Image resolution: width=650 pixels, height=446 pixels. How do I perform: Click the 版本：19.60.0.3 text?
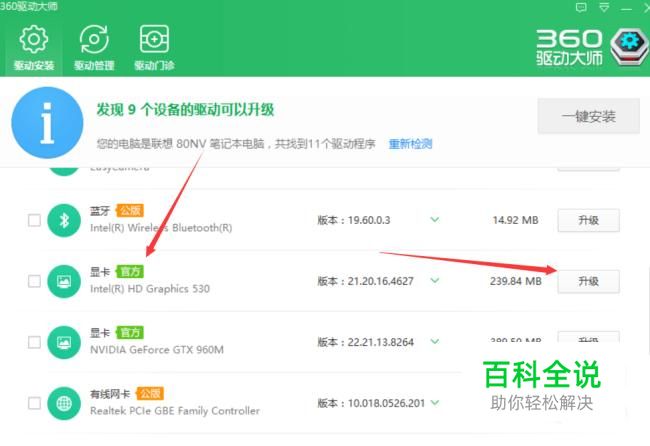[354, 220]
